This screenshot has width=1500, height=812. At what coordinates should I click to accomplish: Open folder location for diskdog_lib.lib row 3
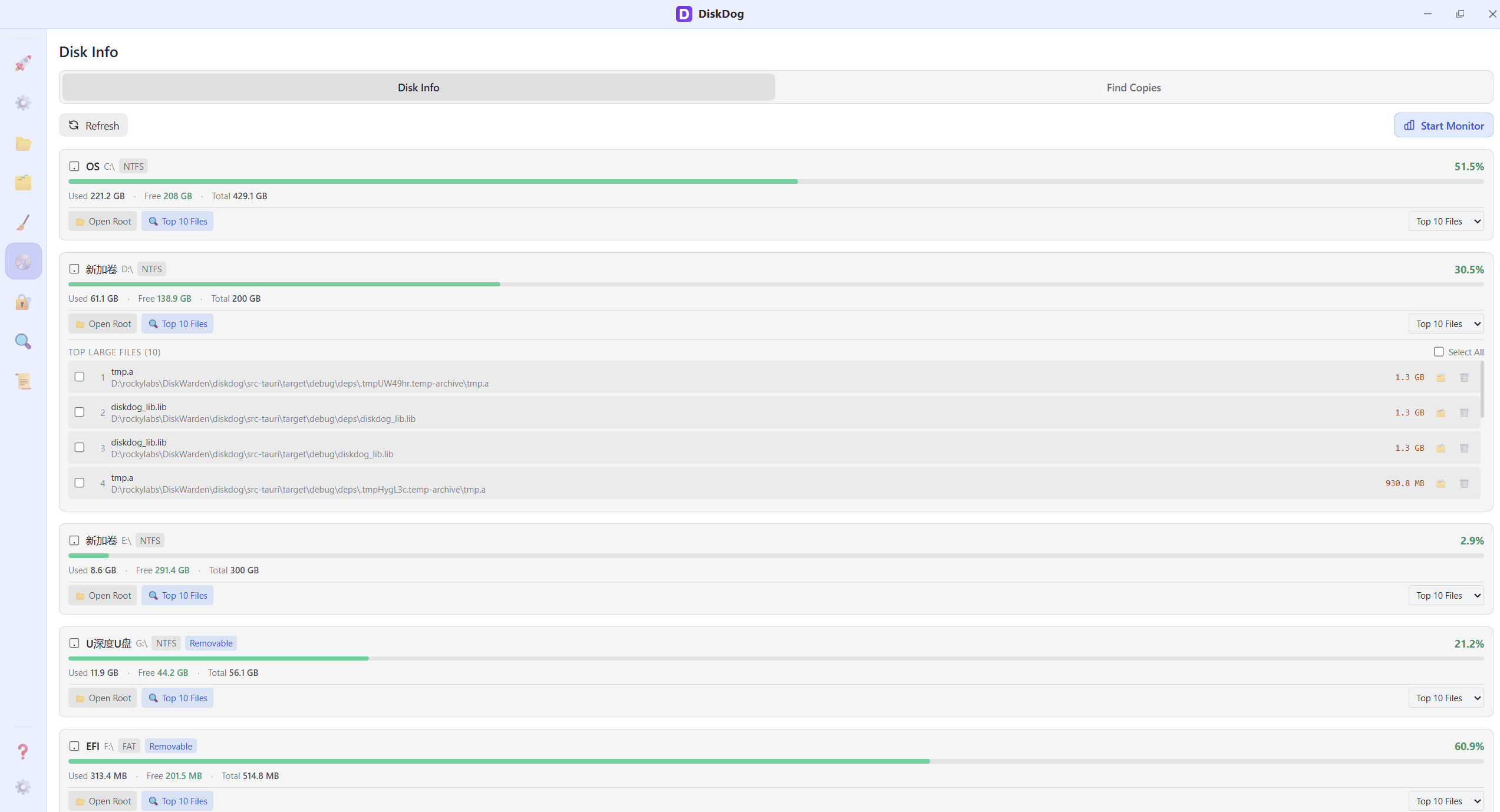tap(1440, 448)
